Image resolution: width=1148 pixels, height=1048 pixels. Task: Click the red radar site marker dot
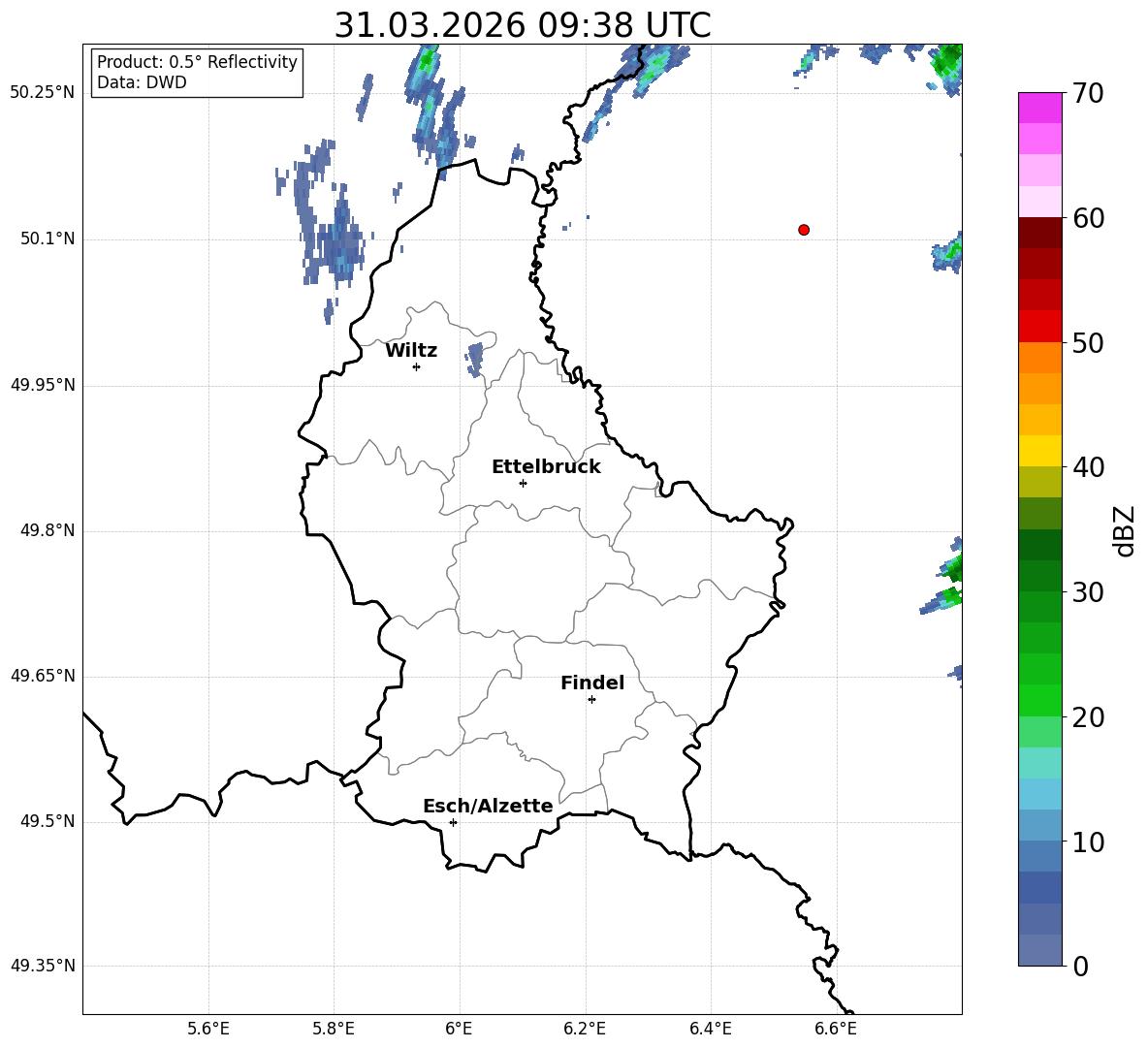(804, 230)
